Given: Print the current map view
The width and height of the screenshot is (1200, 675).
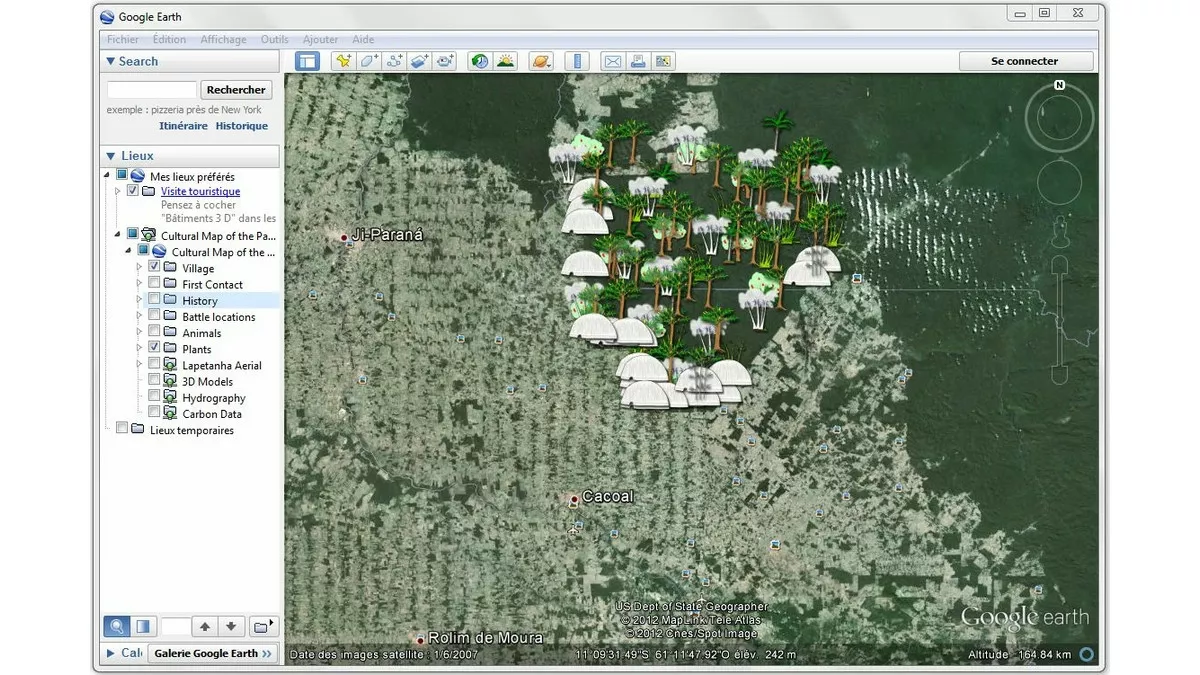Looking at the screenshot, I should click(638, 60).
